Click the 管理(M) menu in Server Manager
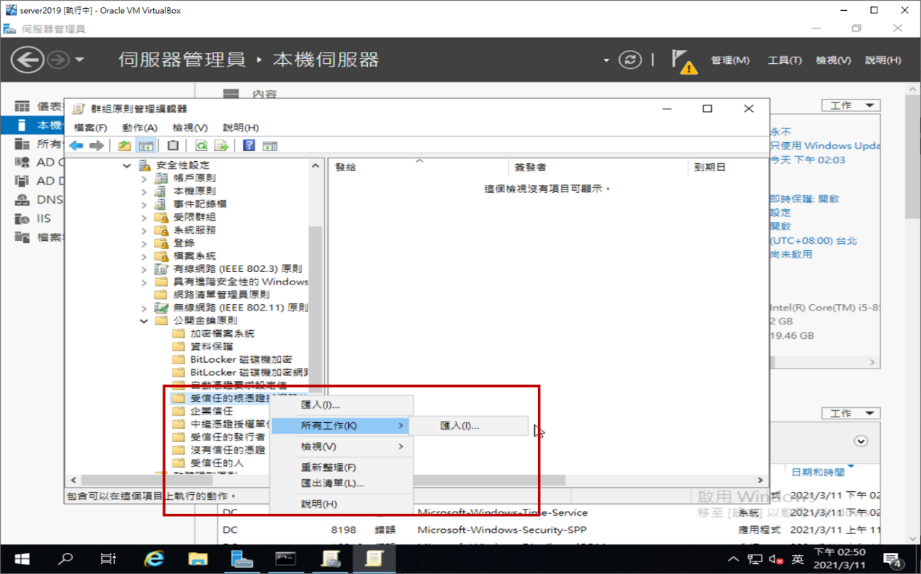921x574 pixels. click(x=730, y=60)
